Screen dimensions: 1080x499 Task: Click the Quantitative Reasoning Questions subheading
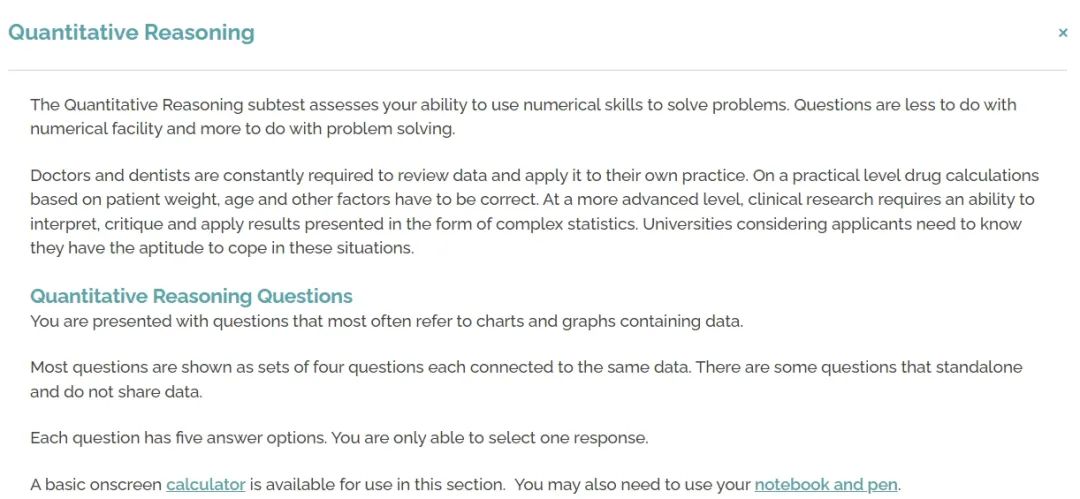[191, 296]
